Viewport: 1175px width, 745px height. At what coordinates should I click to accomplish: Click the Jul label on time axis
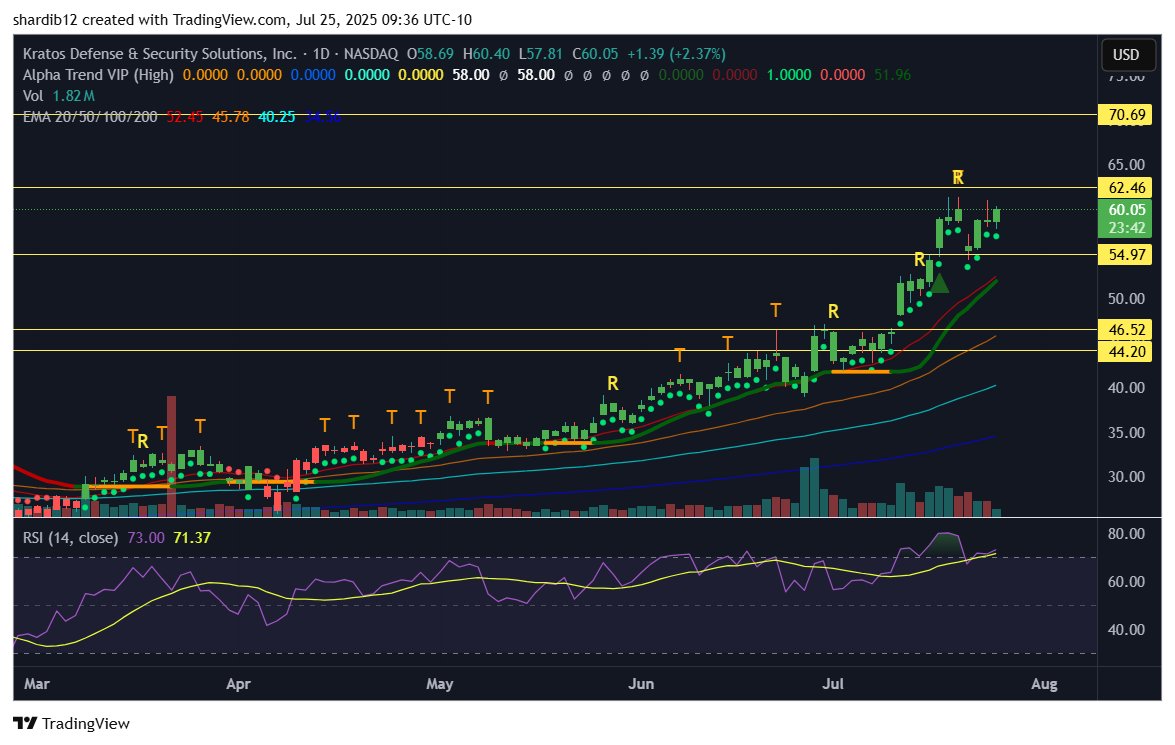[833, 684]
